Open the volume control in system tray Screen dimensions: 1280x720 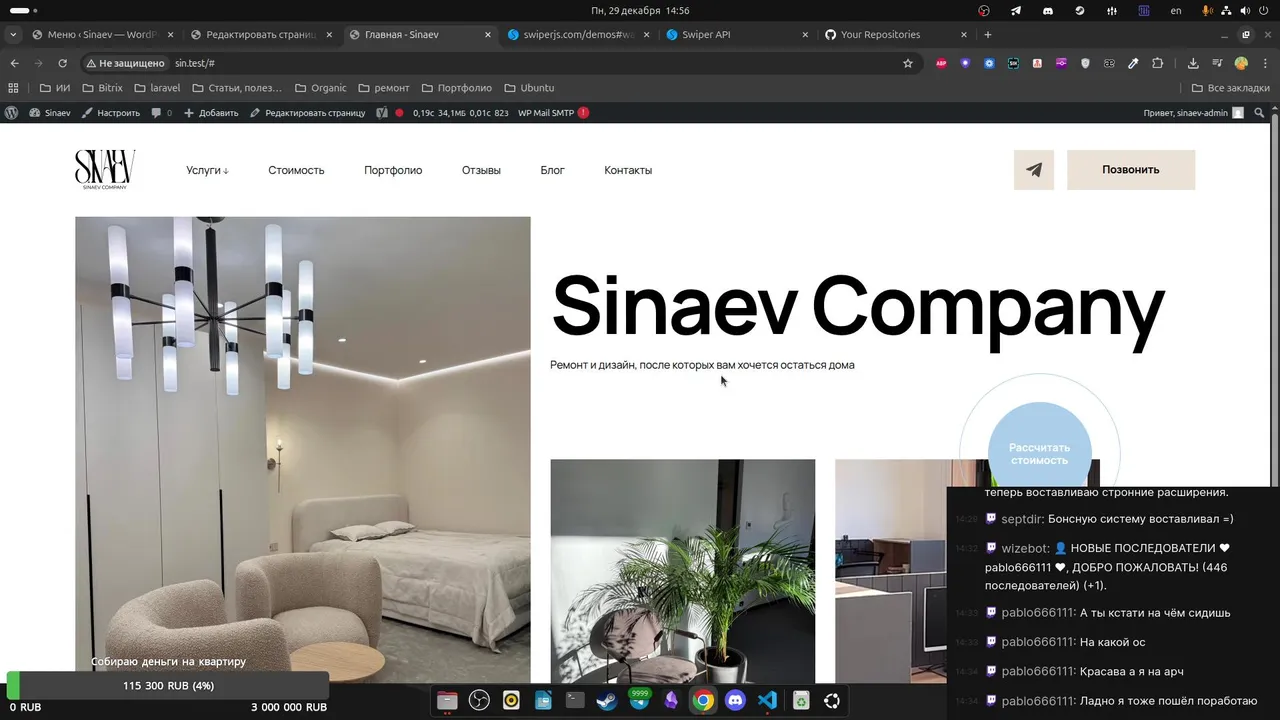[1245, 10]
